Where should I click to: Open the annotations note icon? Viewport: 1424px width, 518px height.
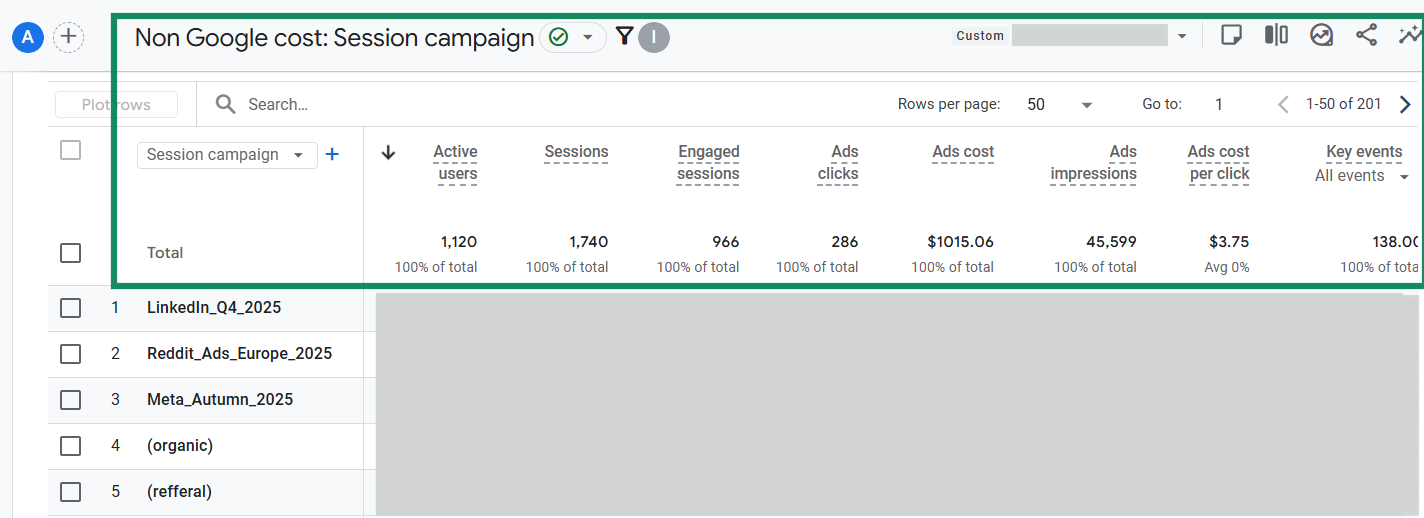tap(1232, 35)
